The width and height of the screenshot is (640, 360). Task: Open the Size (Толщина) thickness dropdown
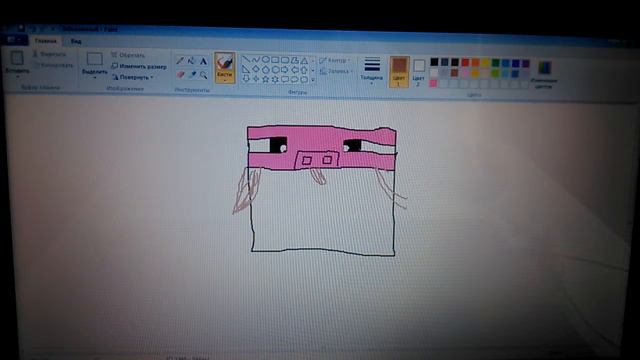pyautogui.click(x=371, y=70)
